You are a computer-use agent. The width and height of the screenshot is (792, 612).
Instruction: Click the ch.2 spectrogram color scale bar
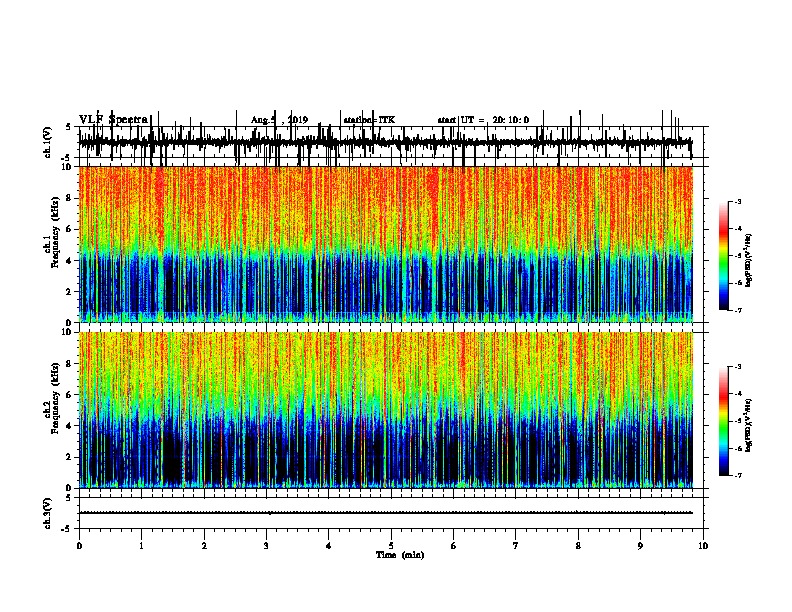724,421
